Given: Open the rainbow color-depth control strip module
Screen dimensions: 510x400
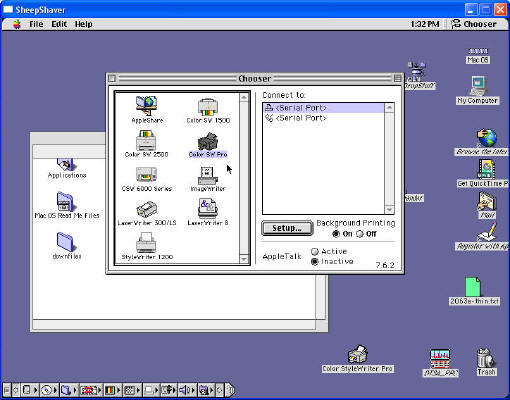Looking at the screenshot, I should click(x=113, y=390).
